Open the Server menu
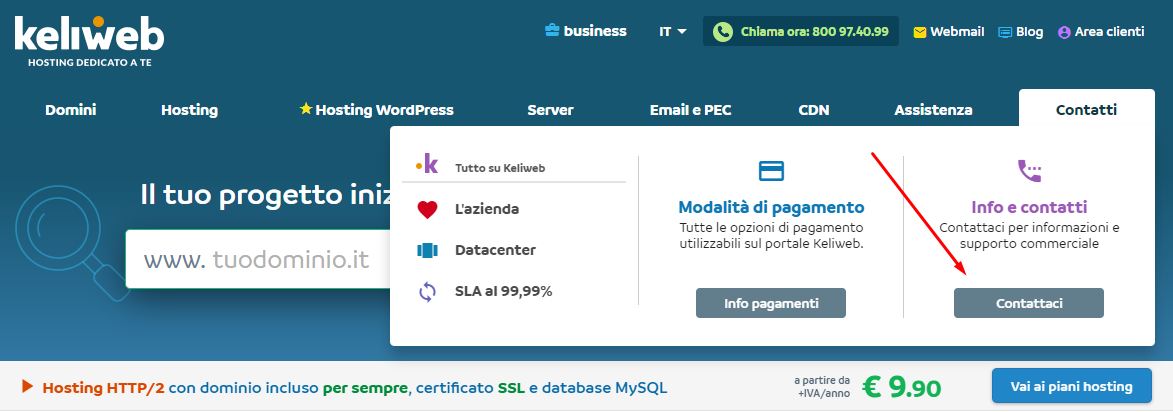Screen dimensions: 1173x412 pos(550,110)
